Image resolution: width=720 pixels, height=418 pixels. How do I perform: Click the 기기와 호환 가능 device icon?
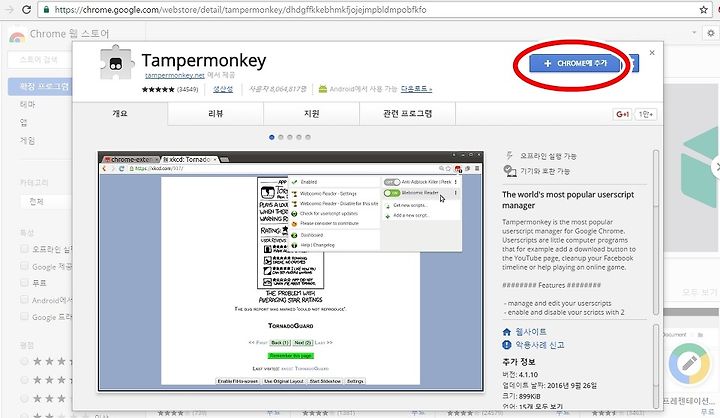[510, 171]
